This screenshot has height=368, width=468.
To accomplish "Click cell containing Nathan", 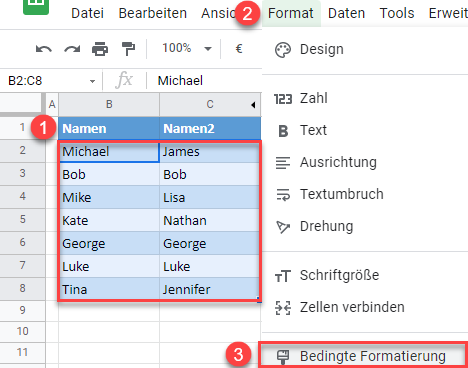I will [209, 220].
